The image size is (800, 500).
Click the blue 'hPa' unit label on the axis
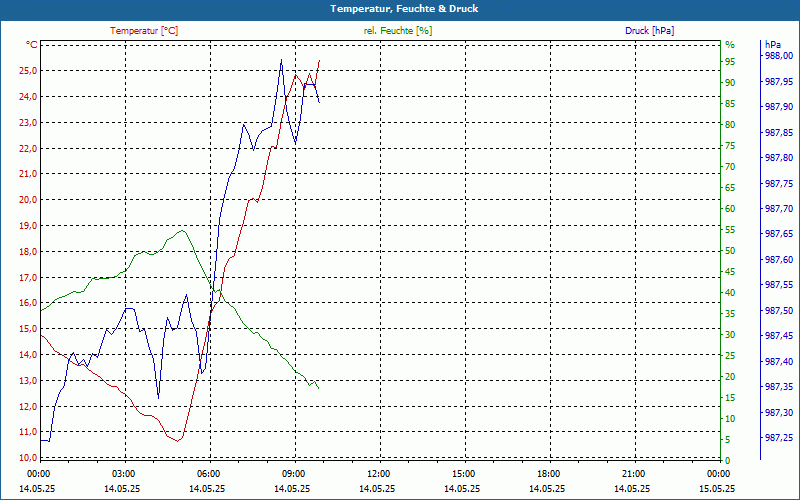[773, 45]
